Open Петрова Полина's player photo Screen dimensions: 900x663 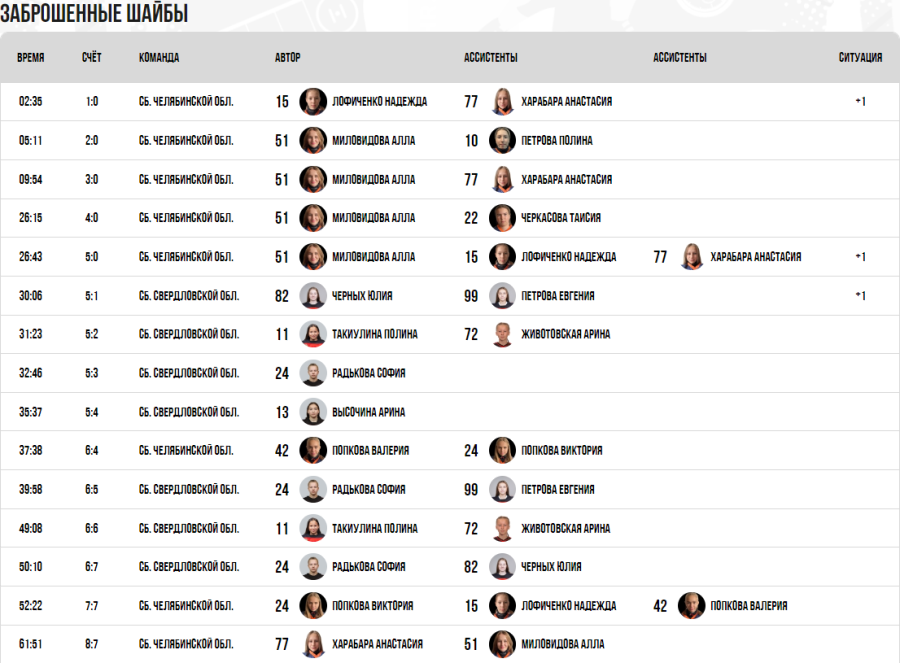(502, 141)
